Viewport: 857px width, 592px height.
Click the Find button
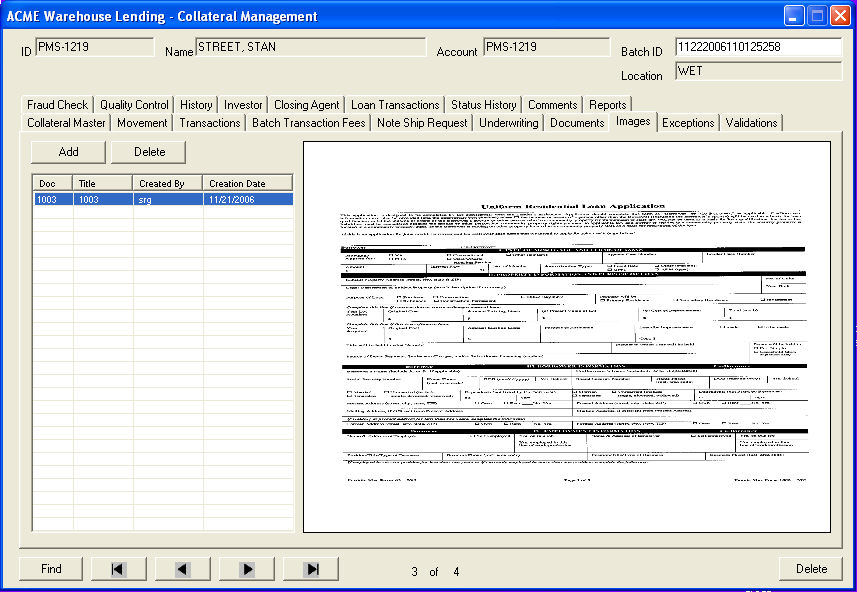coord(51,569)
